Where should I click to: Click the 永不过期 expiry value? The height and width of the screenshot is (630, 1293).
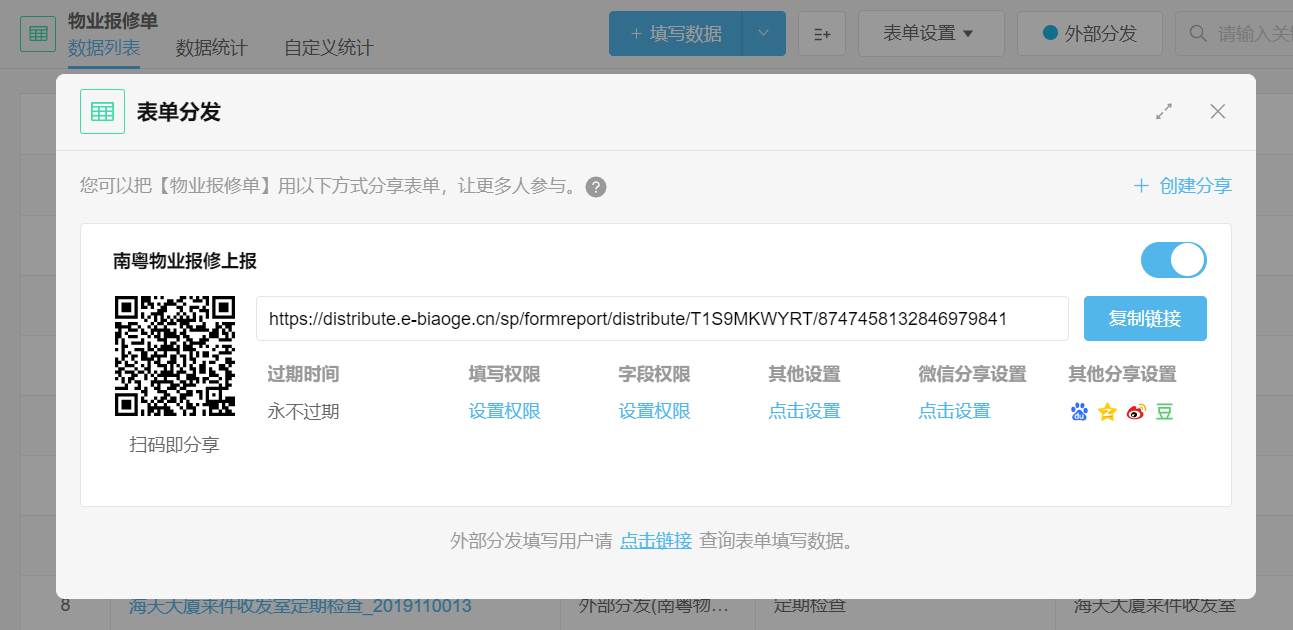pyautogui.click(x=304, y=411)
